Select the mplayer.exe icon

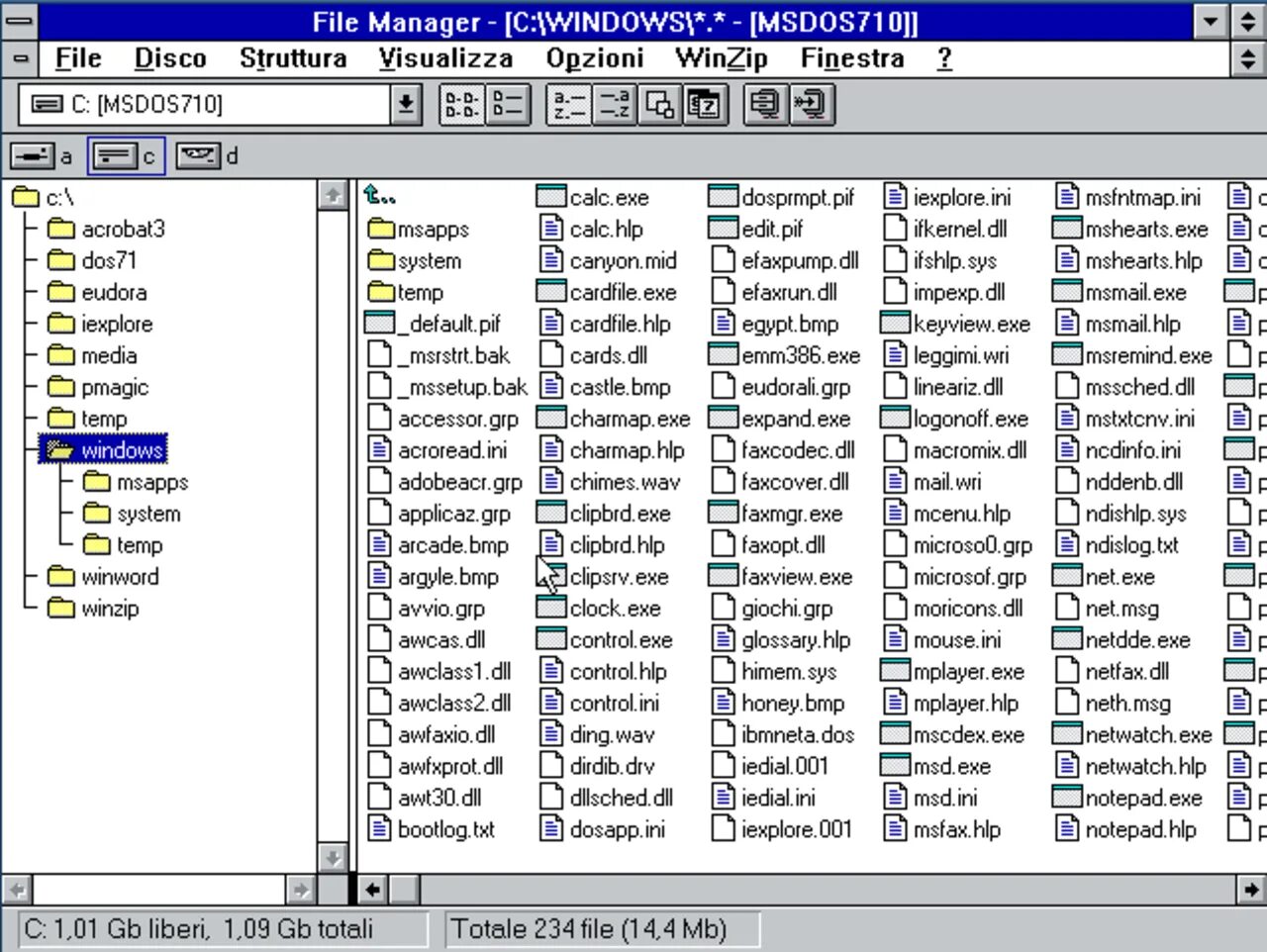click(x=895, y=672)
